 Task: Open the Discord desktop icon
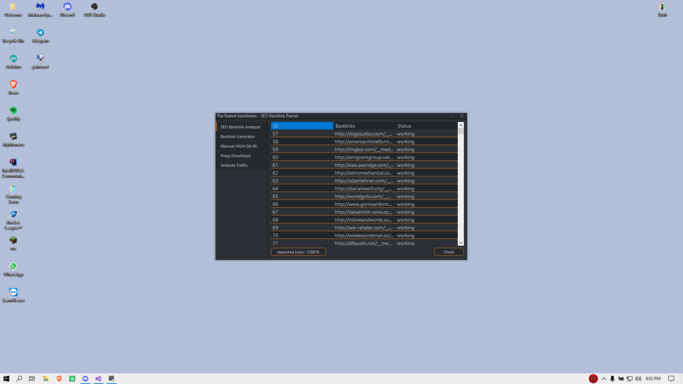(67, 10)
